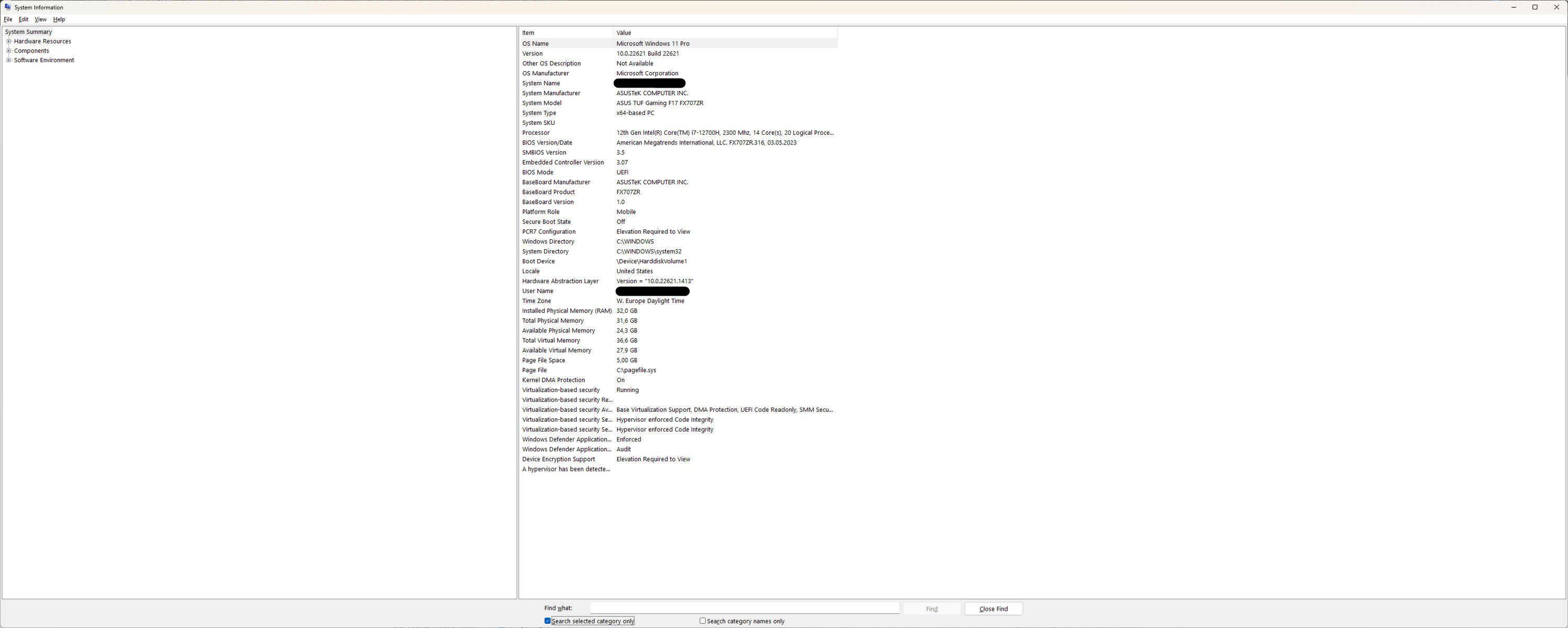Select the Software Environment tree item
The height and width of the screenshot is (628, 1568).
[x=44, y=60]
